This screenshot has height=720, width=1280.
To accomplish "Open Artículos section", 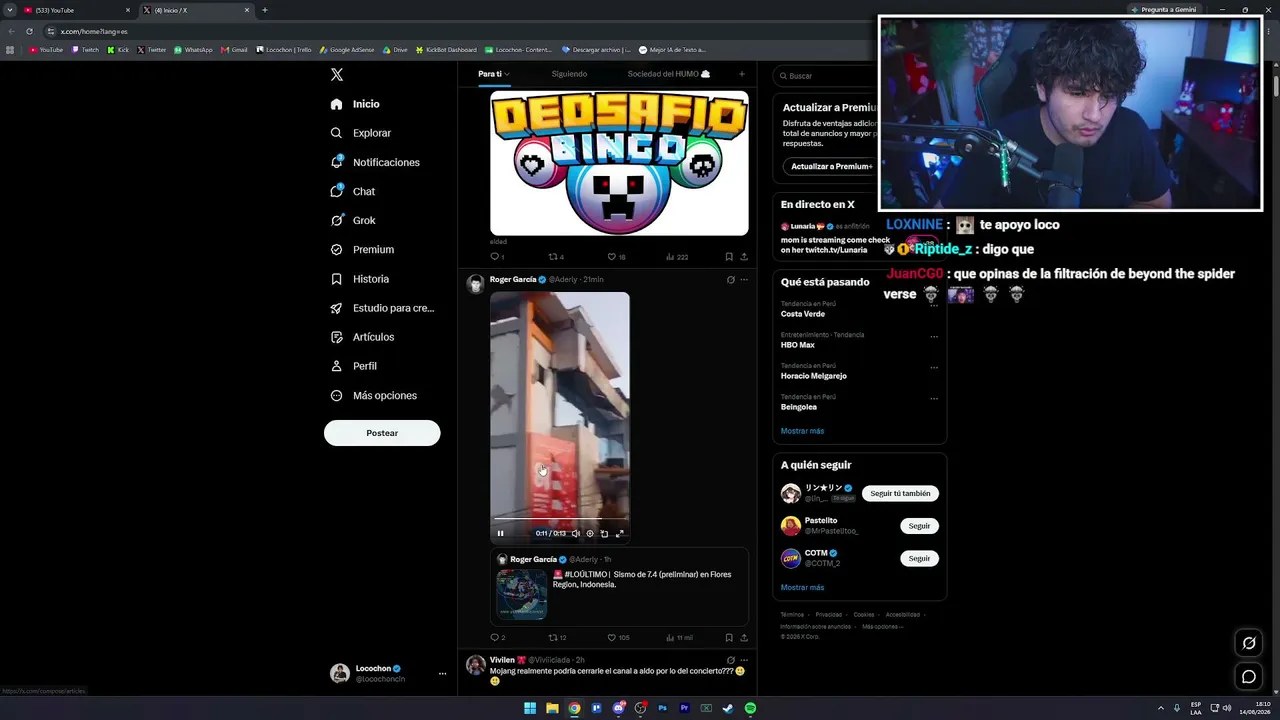I will (362, 337).
